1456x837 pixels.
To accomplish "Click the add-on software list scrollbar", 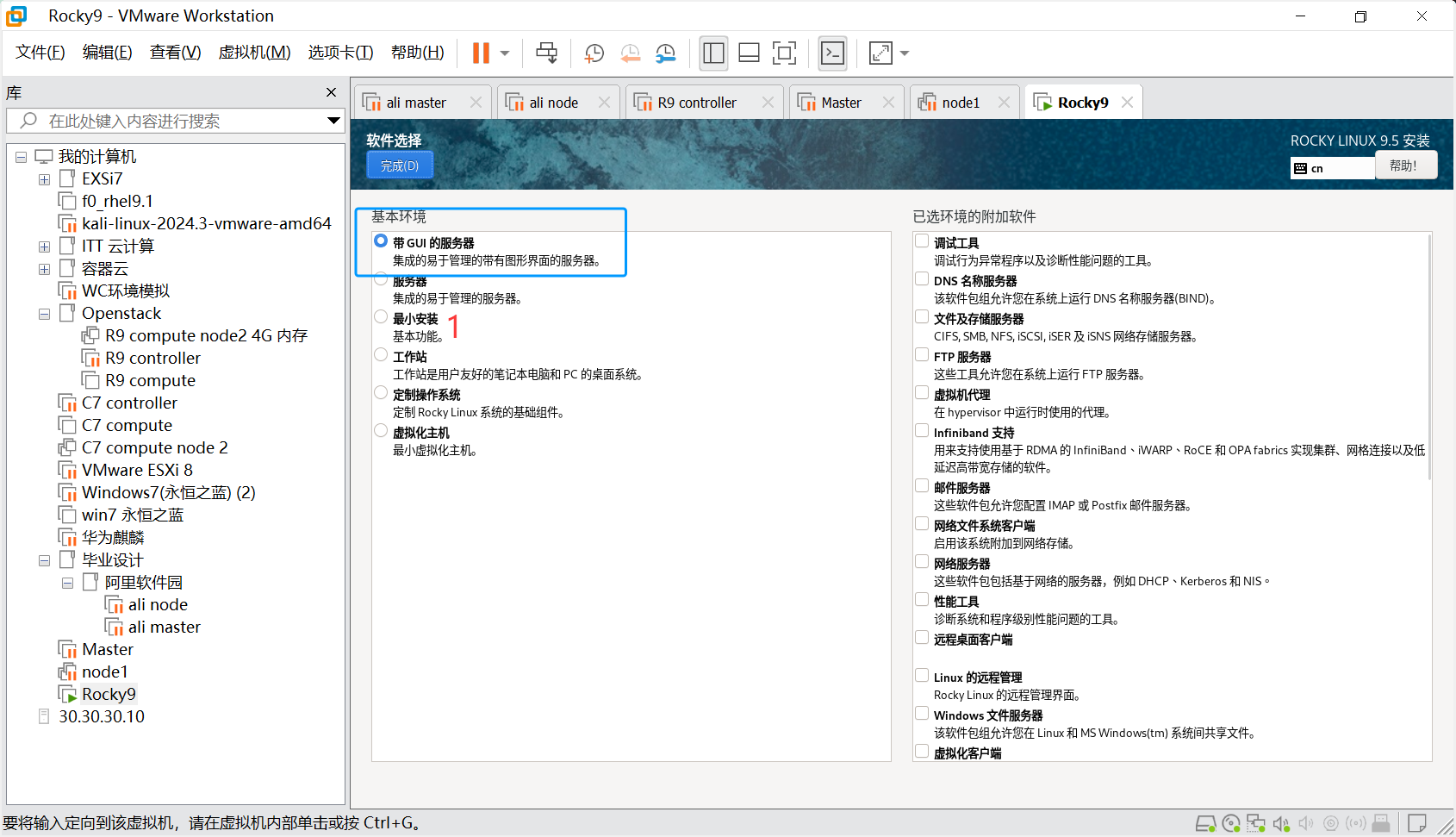I will [1428, 356].
